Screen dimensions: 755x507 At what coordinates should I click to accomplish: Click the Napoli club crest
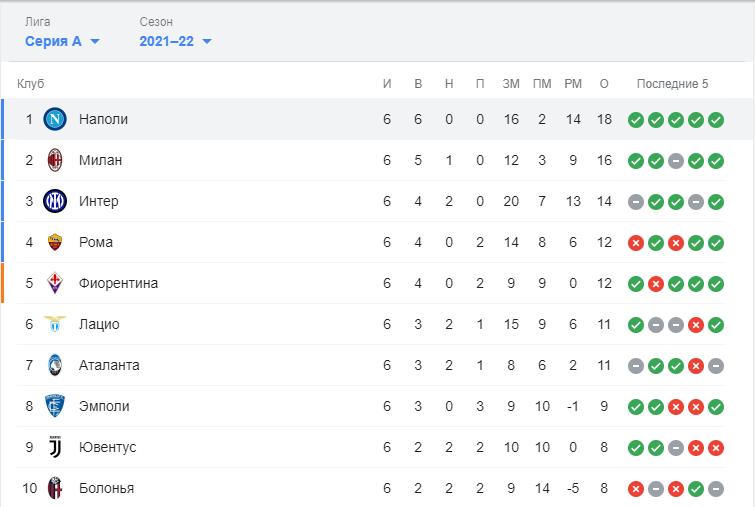pyautogui.click(x=55, y=119)
